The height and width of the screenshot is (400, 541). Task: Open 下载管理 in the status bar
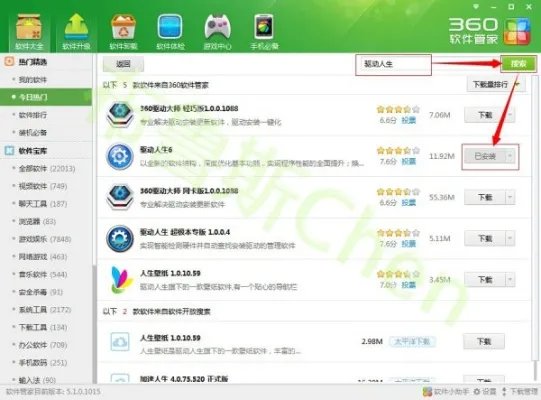519,391
